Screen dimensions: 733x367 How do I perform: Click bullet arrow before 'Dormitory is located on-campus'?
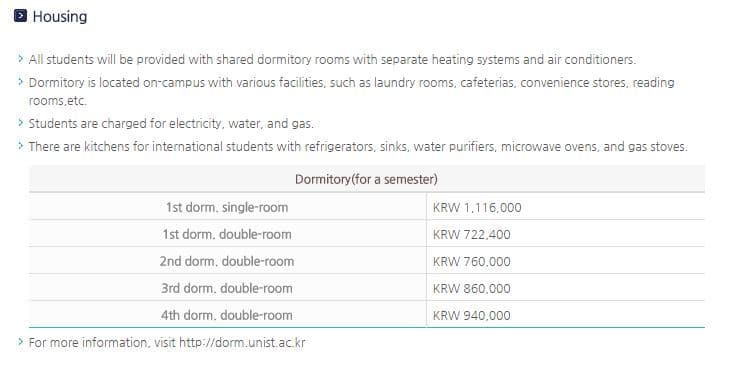(21, 81)
